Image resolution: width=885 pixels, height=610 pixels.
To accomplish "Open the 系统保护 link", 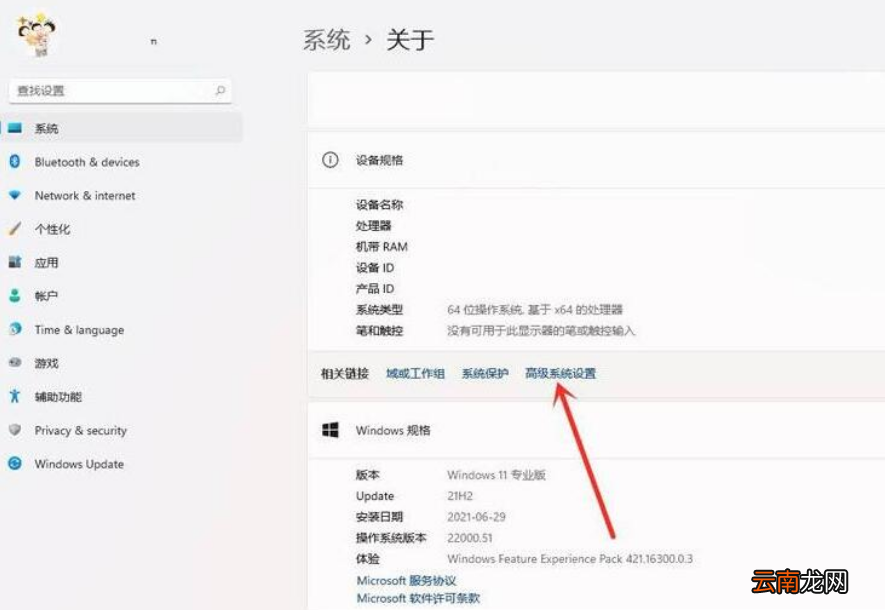I will 485,373.
